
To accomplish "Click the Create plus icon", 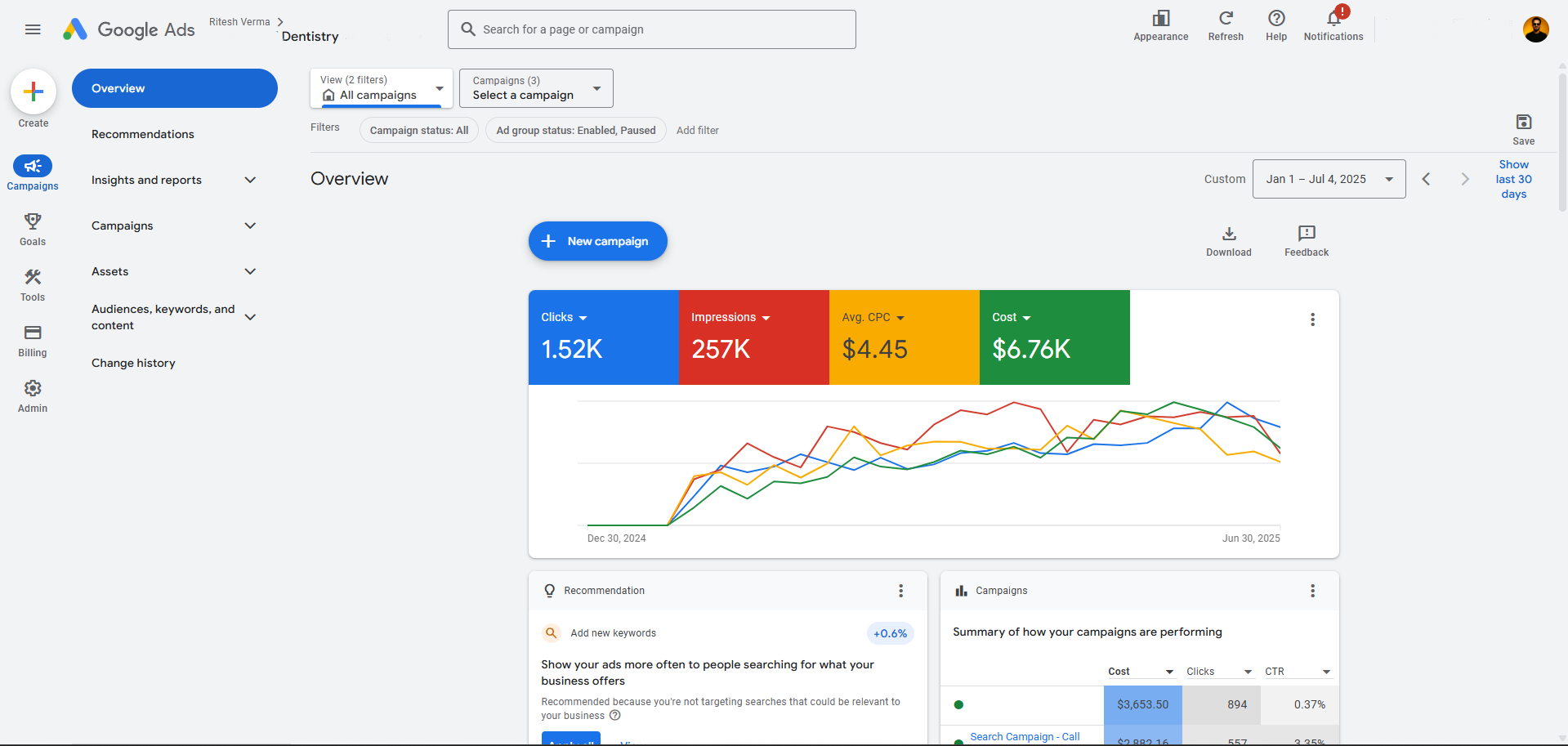I will (x=34, y=92).
